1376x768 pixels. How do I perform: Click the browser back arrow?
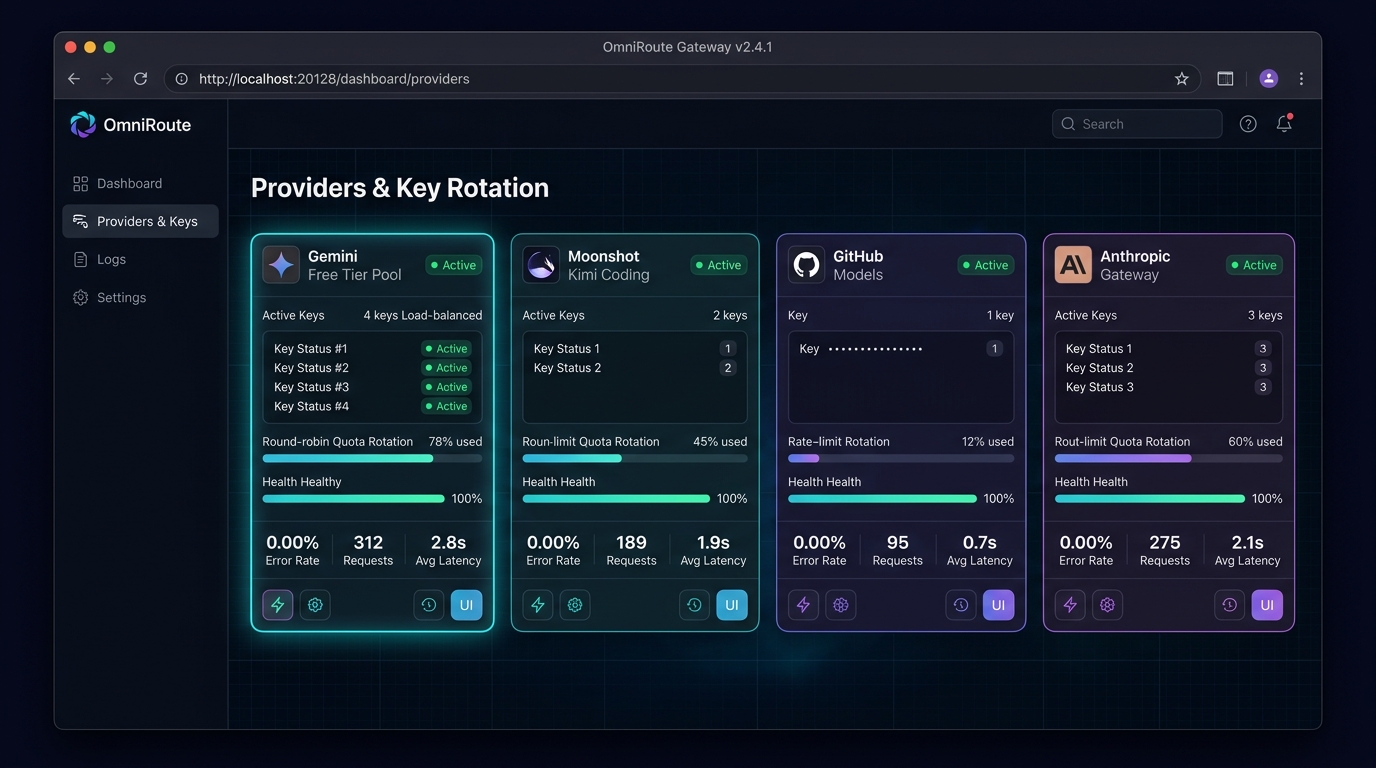tap(74, 79)
